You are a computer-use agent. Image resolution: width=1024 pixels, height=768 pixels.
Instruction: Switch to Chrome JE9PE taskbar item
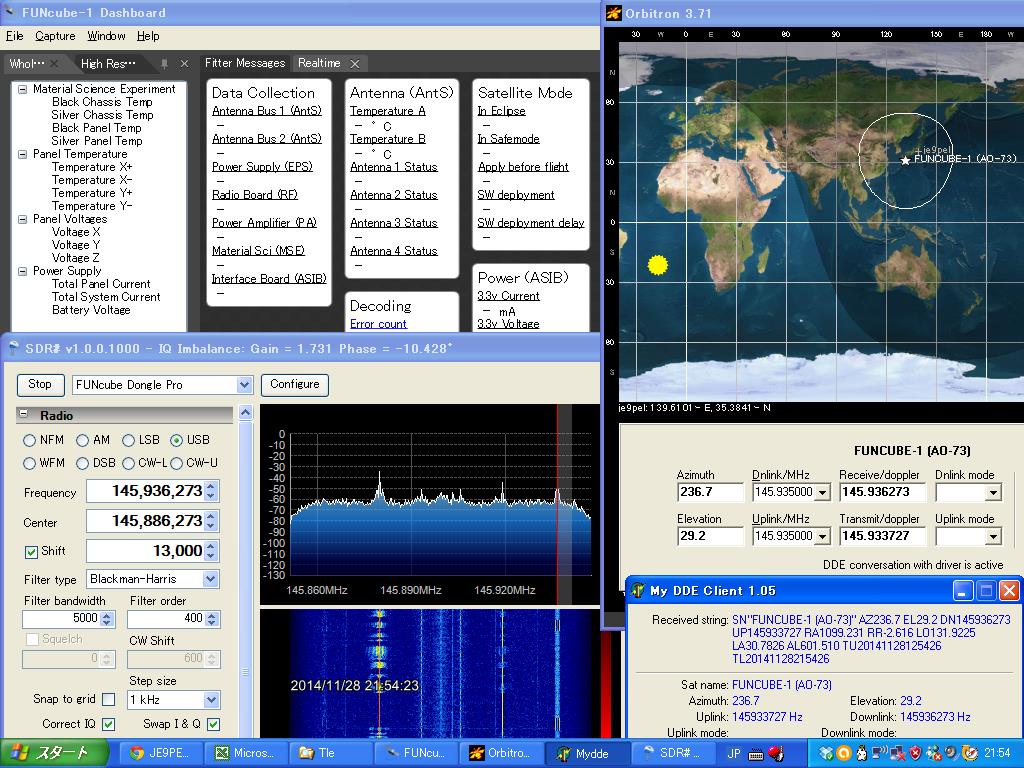(x=160, y=753)
